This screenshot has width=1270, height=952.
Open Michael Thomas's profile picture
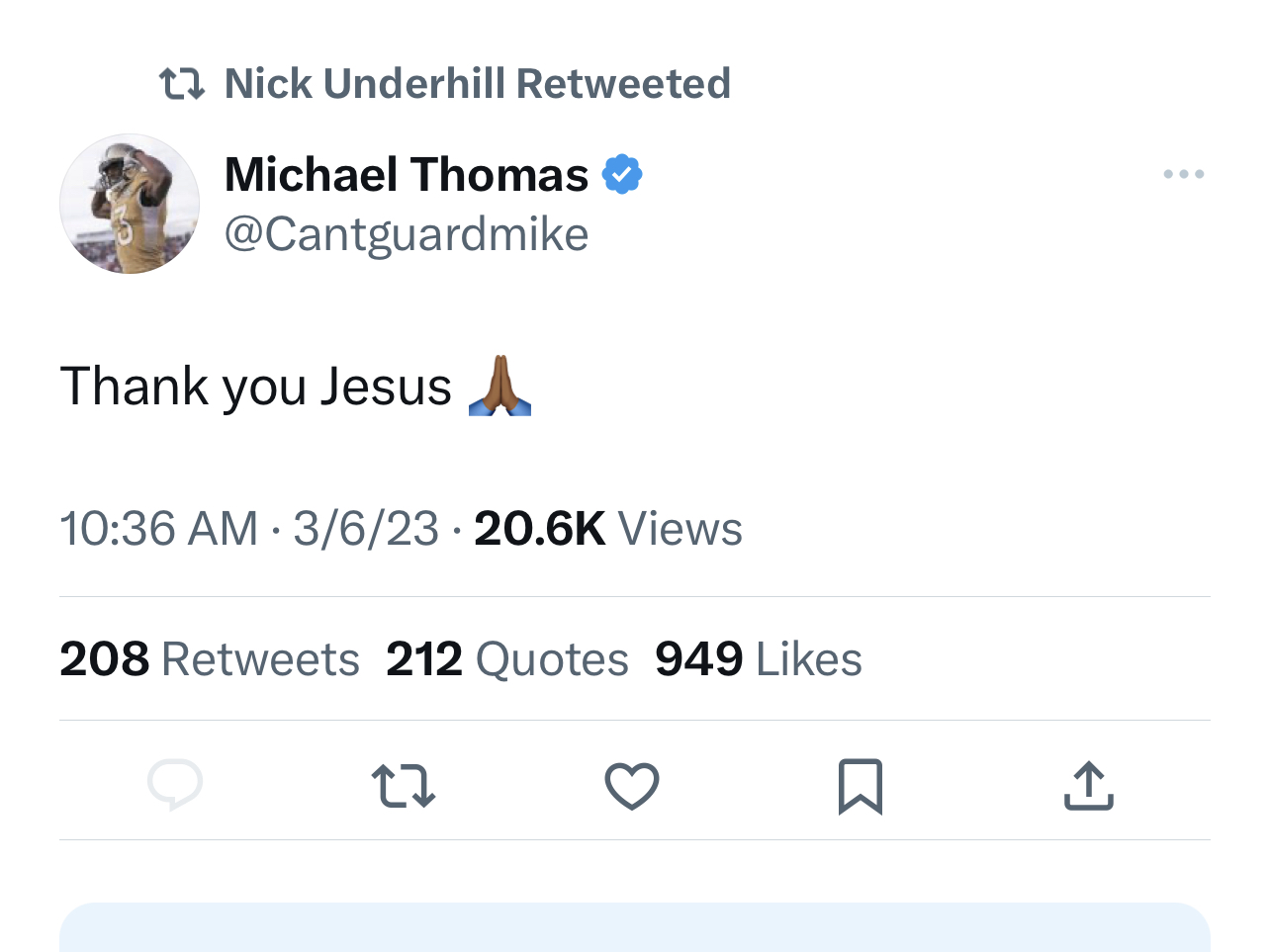tap(130, 204)
